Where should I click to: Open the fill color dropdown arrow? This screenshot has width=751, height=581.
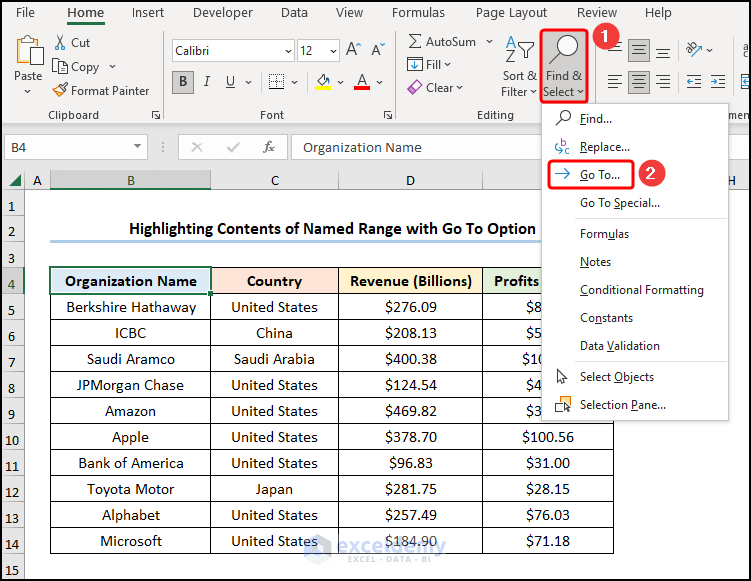[x=340, y=82]
